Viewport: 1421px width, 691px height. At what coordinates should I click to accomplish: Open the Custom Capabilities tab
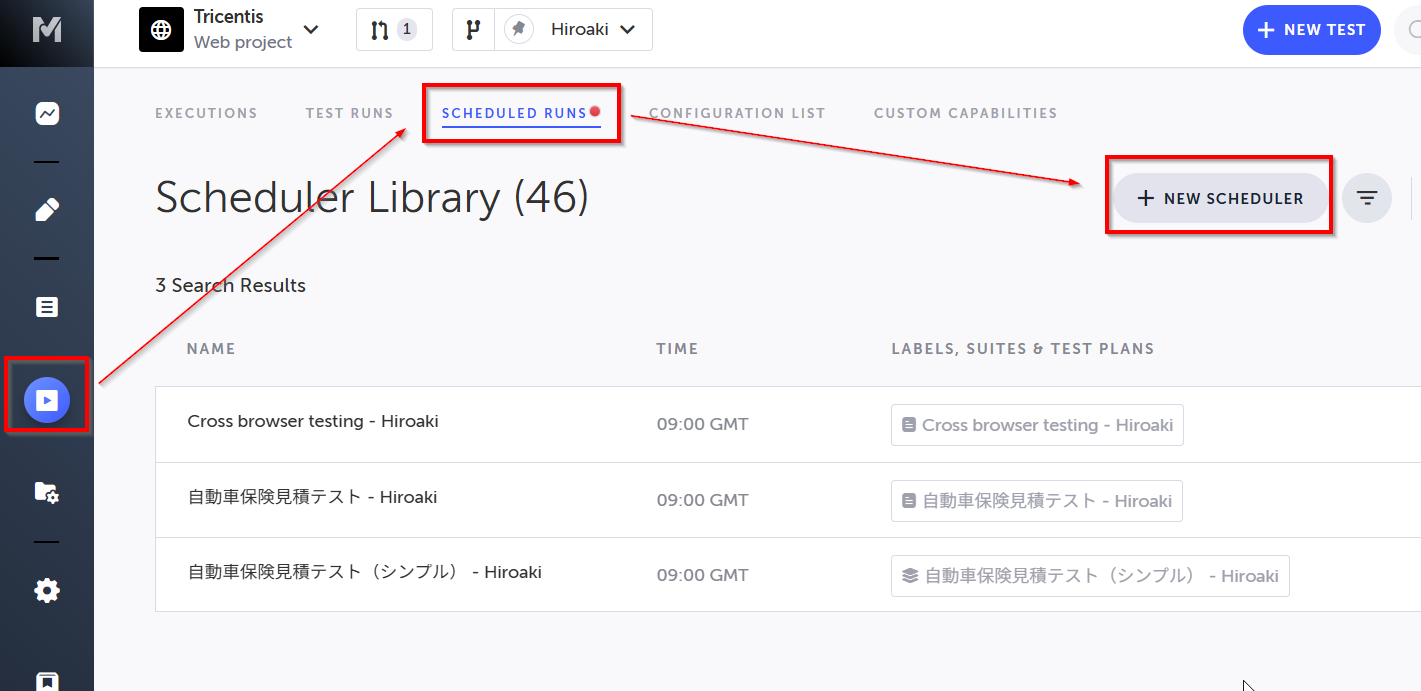964,113
